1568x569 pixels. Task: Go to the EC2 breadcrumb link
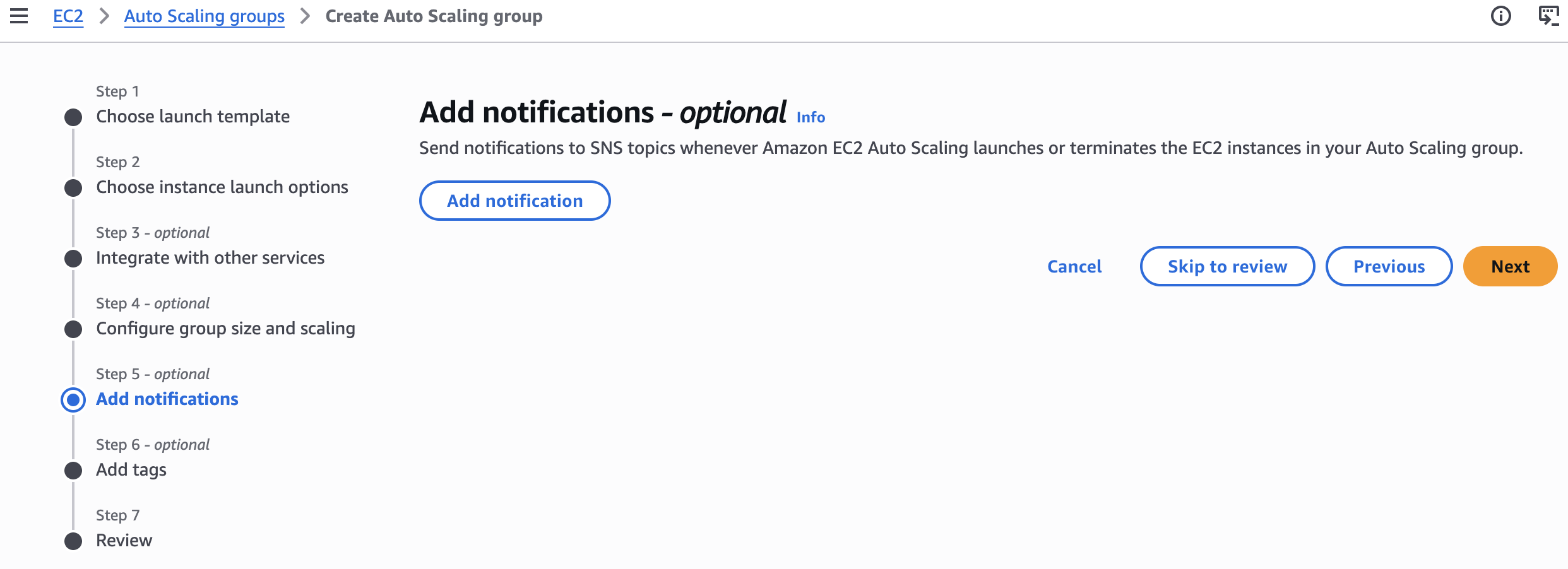(68, 16)
